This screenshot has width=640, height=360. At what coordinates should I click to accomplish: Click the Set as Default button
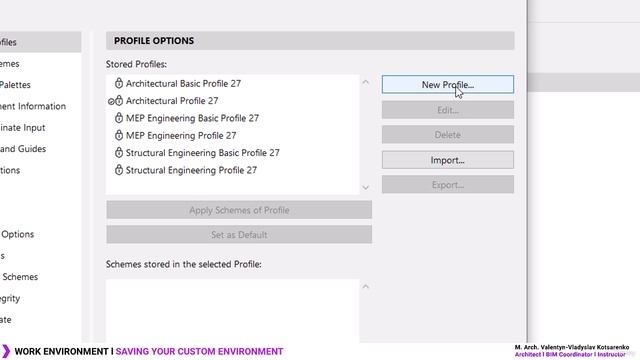(239, 235)
